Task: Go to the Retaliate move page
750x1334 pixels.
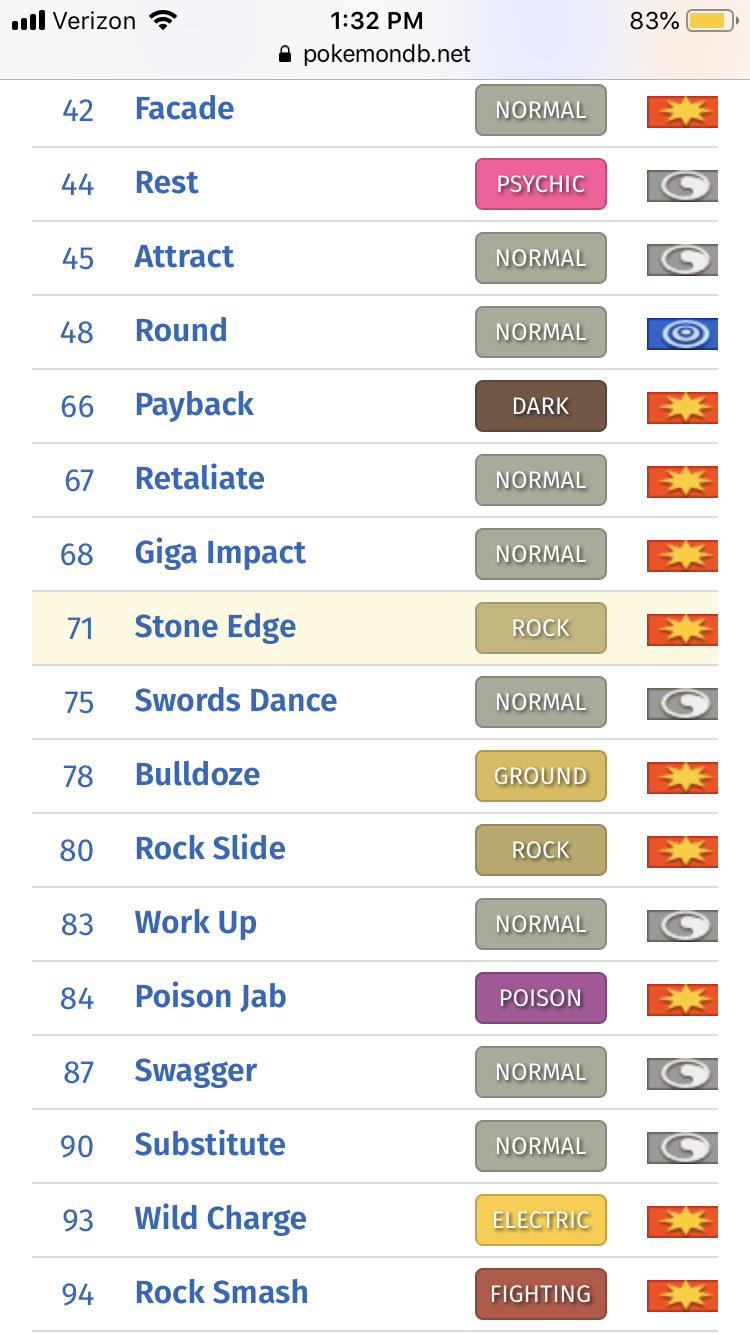Action: click(x=199, y=479)
